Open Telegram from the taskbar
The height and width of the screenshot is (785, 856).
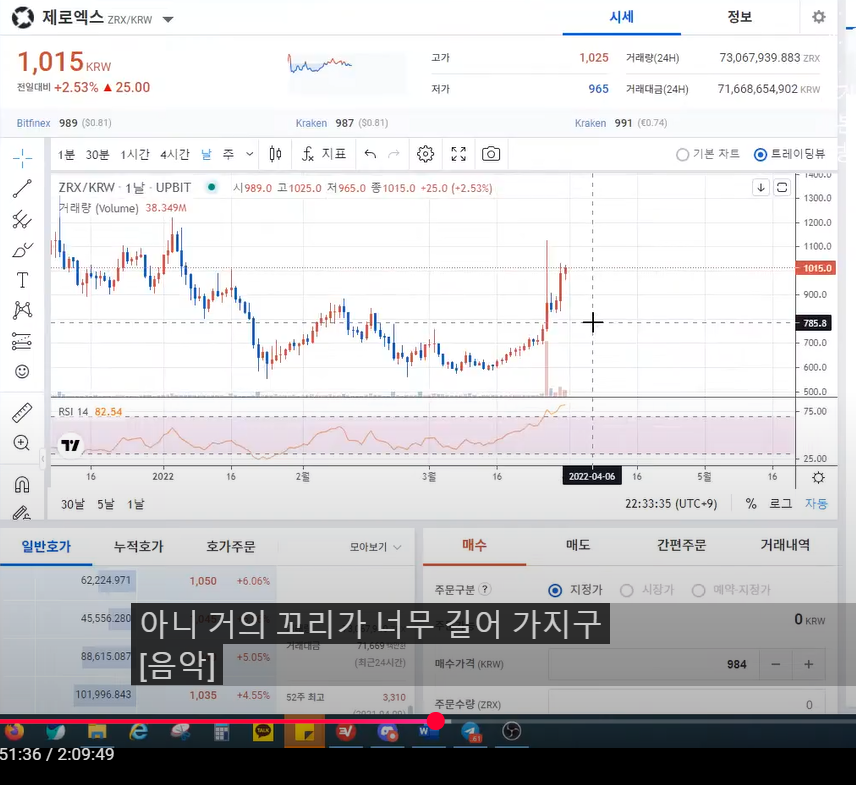point(471,732)
